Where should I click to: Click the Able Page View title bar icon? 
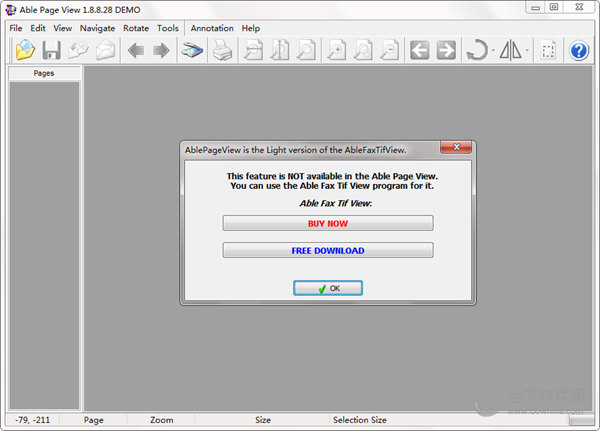pos(11,10)
